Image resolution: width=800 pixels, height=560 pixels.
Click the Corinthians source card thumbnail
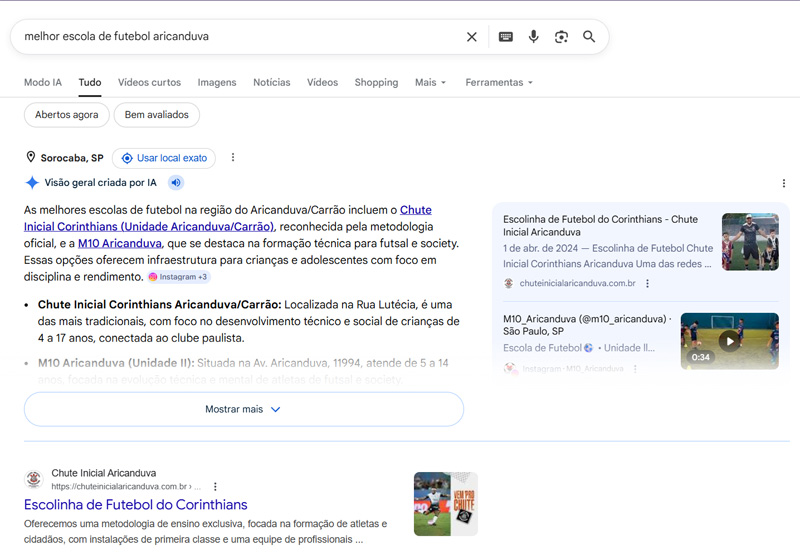[750, 242]
